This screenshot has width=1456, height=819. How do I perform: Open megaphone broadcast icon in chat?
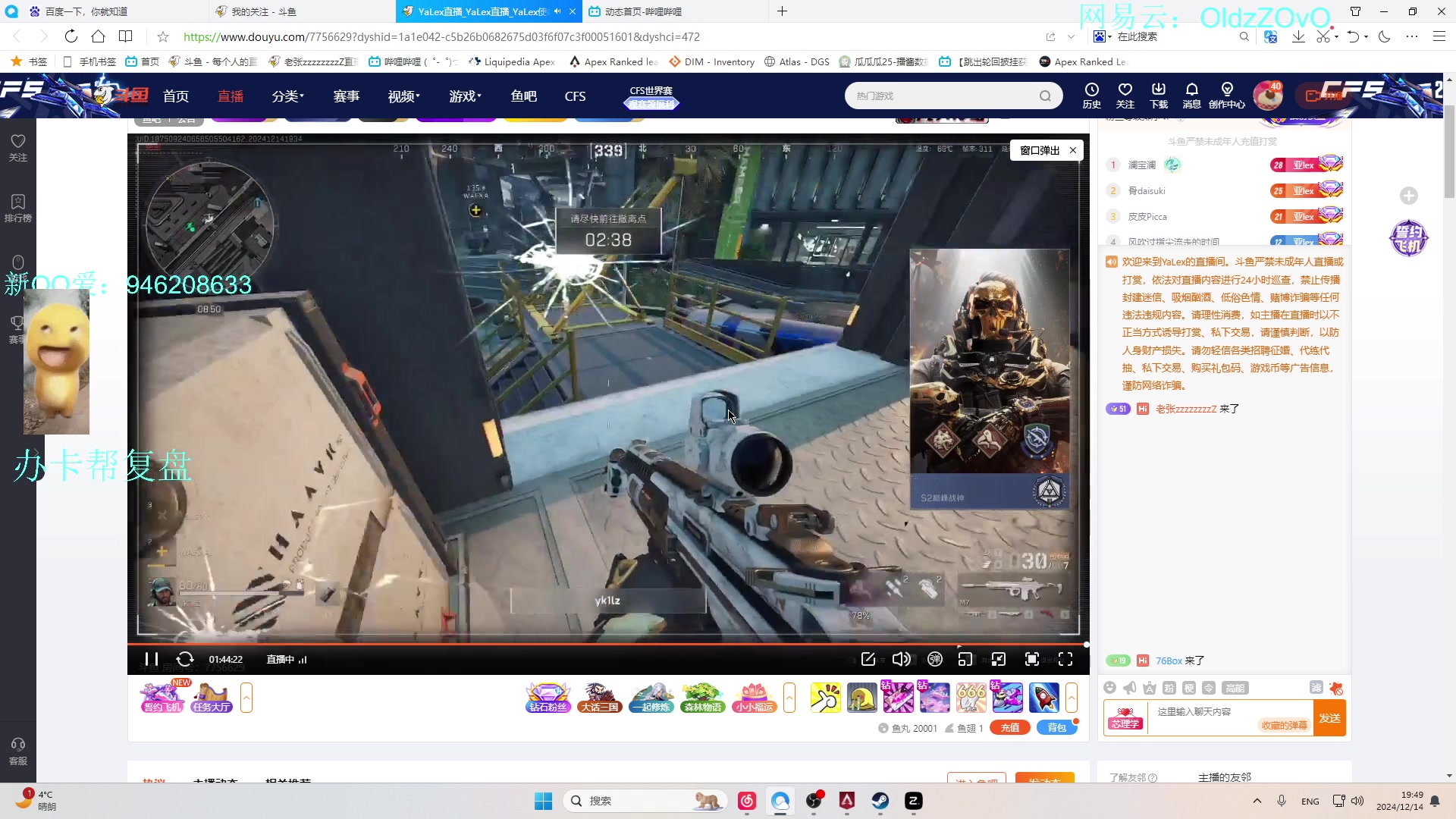pyautogui.click(x=1130, y=688)
